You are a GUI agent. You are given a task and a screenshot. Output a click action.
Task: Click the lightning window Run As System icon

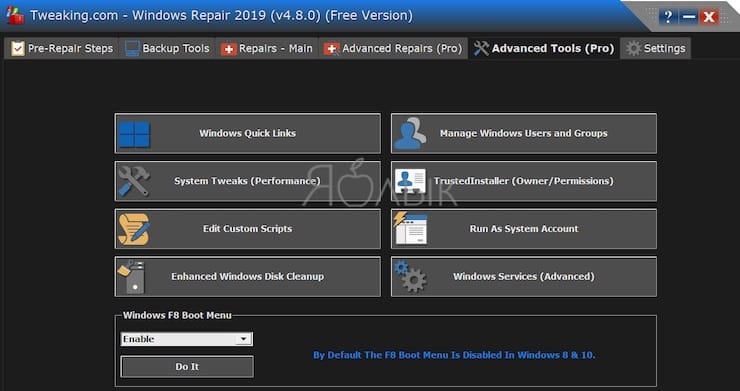coord(410,228)
